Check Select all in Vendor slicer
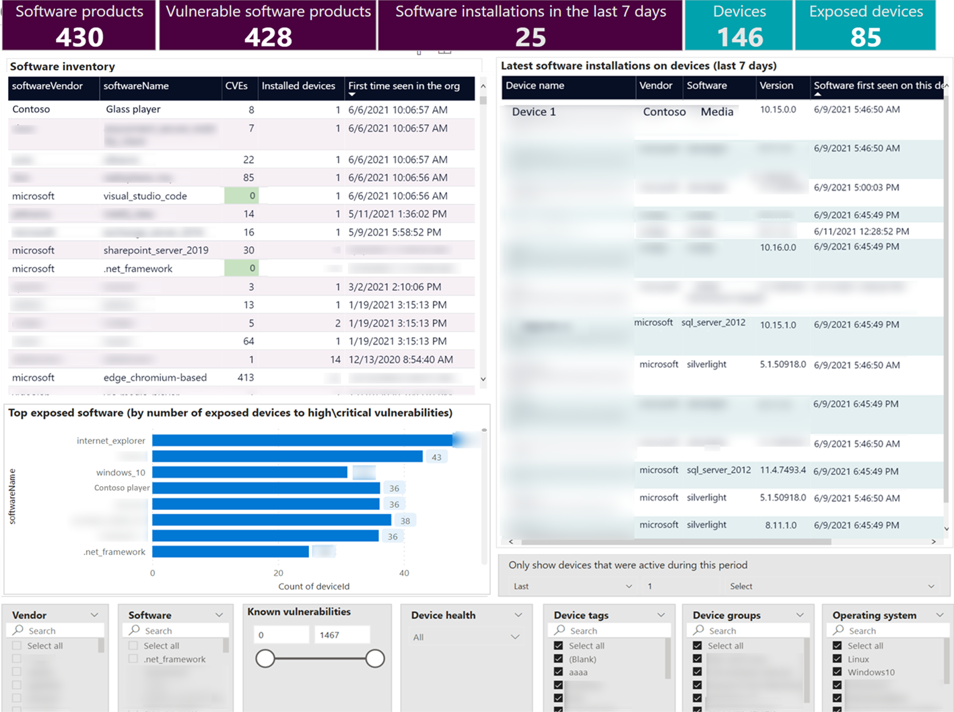Screen dimensions: 954x712 (16, 646)
